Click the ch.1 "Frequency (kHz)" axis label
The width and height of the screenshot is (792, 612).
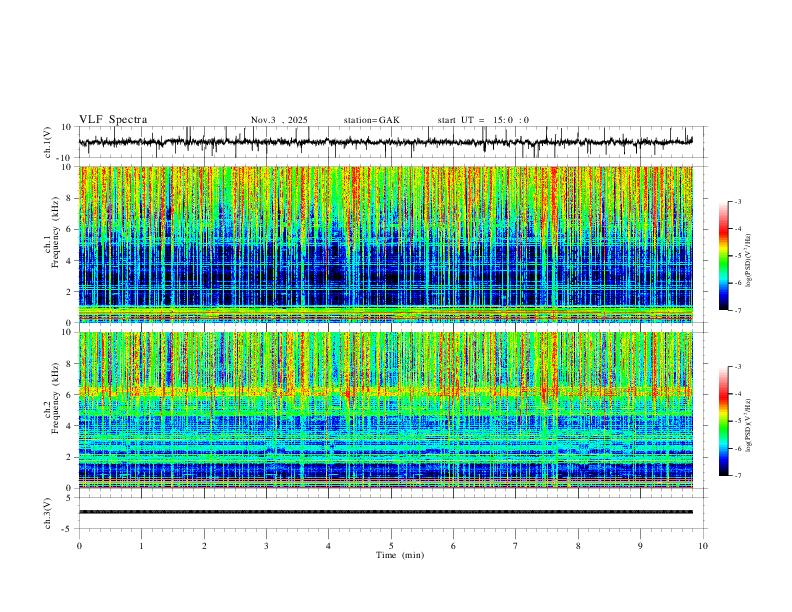click(x=55, y=232)
